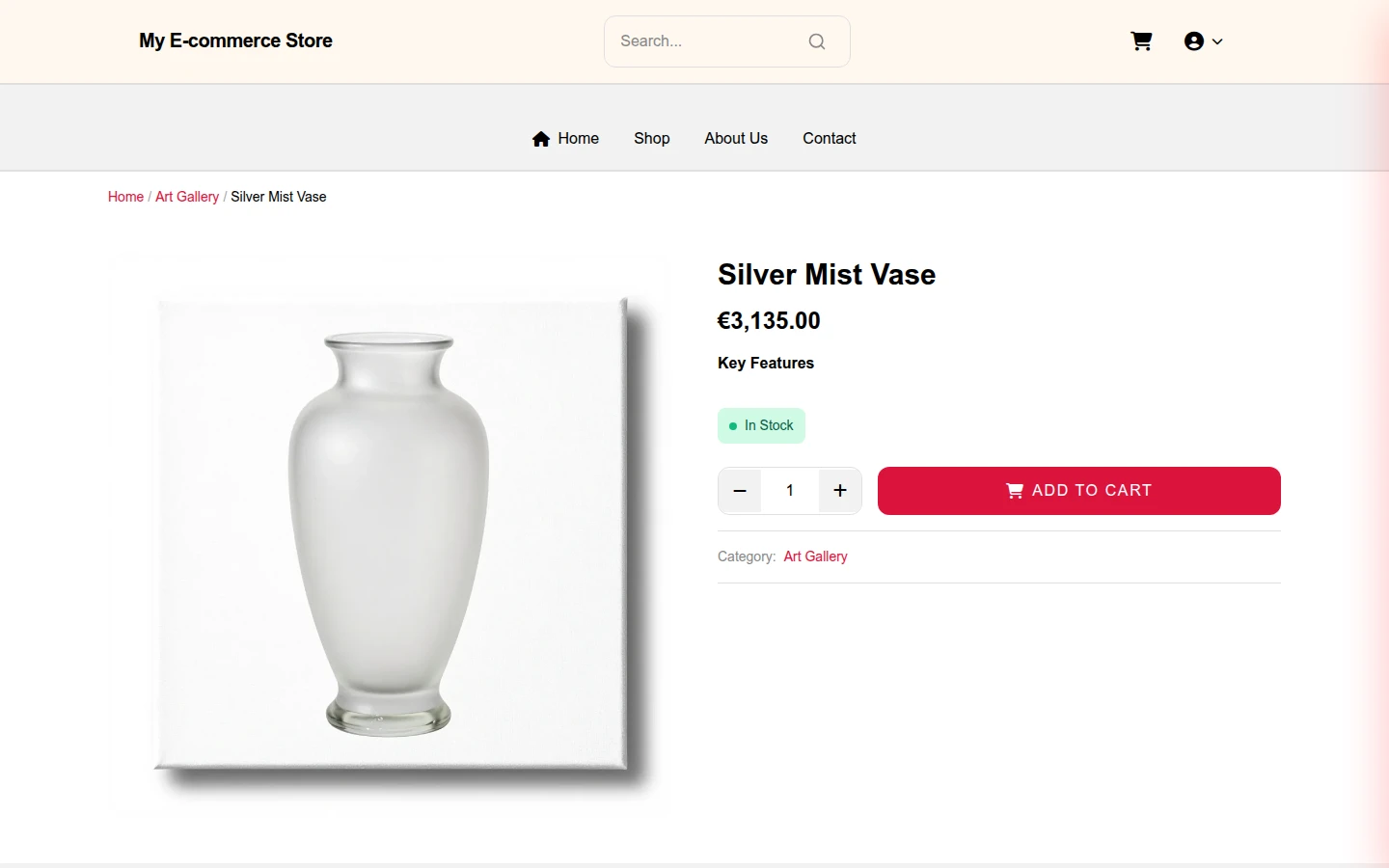This screenshot has height=868, width=1389.
Task: Open Art Gallery breadcrumb link
Action: click(x=187, y=197)
